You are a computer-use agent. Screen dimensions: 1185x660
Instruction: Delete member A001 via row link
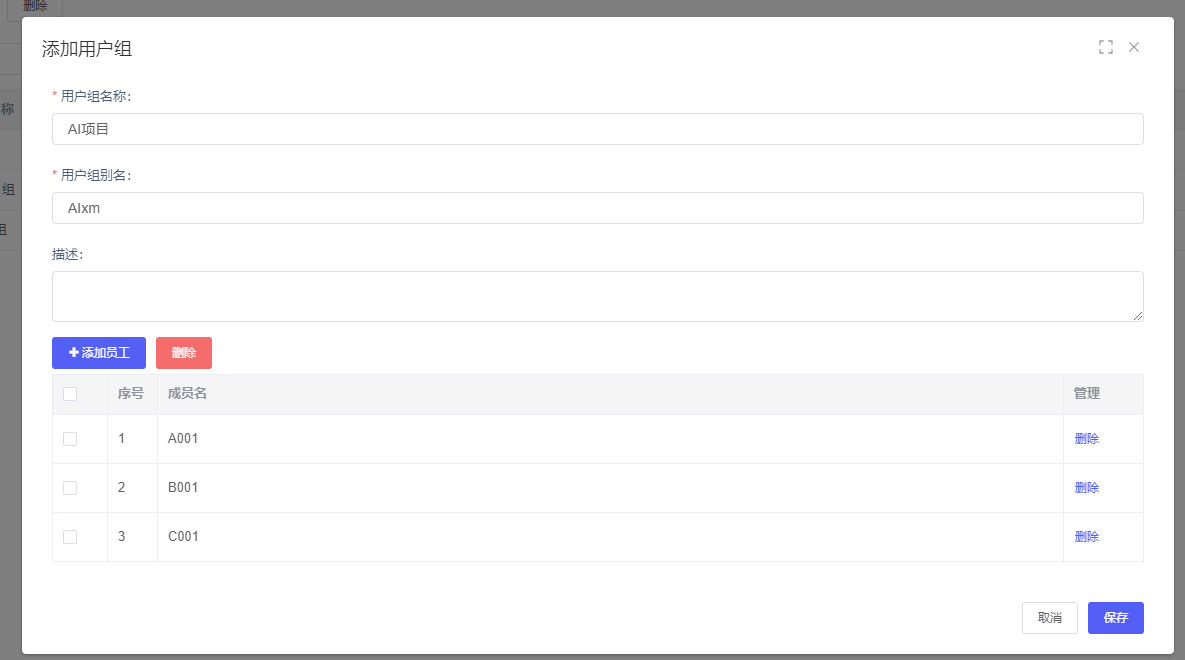point(1086,439)
